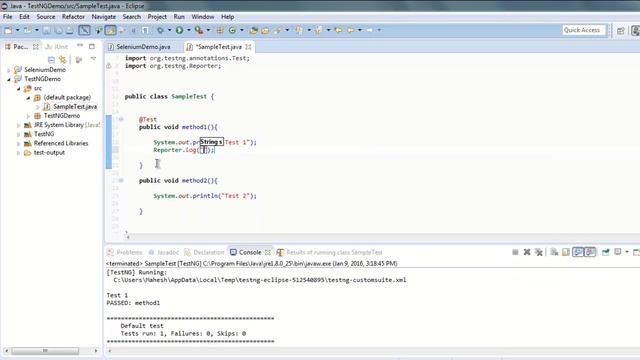Image resolution: width=640 pixels, height=360 pixels.
Task: Open the New file dropdown arrow
Action: pos(17,30)
